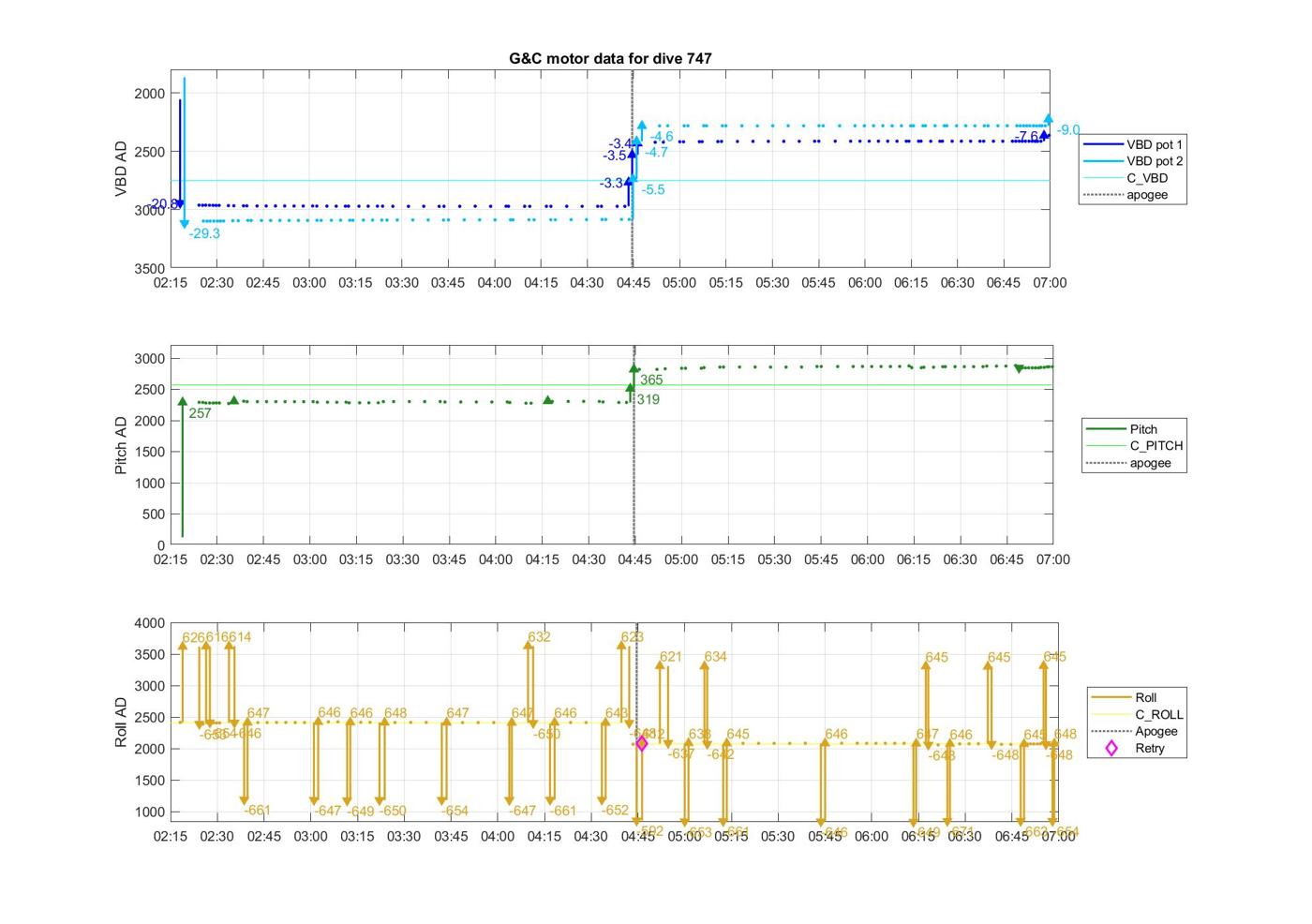The height and width of the screenshot is (924, 1312).
Task: Click 'Apogee' in the Roll plot legend
Action: [1135, 731]
